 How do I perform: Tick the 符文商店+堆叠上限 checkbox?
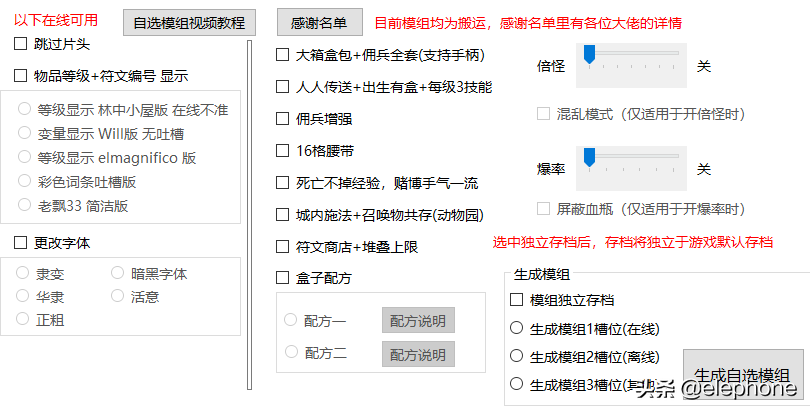[283, 246]
